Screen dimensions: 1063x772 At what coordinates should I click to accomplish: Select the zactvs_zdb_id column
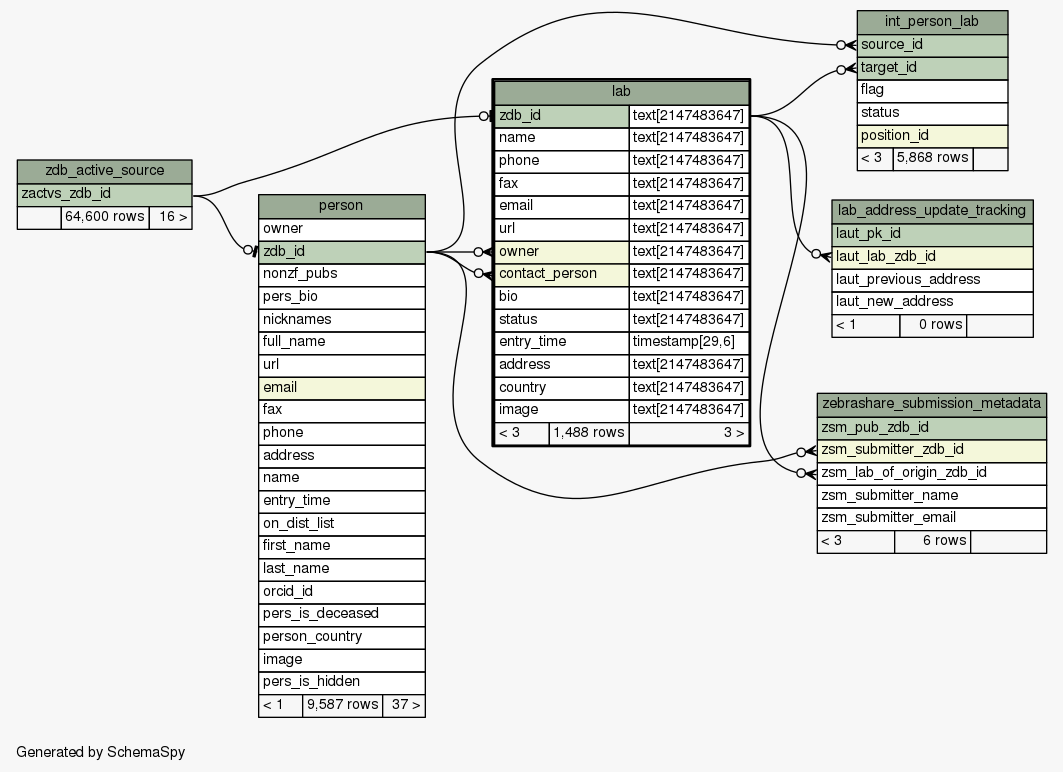click(104, 193)
